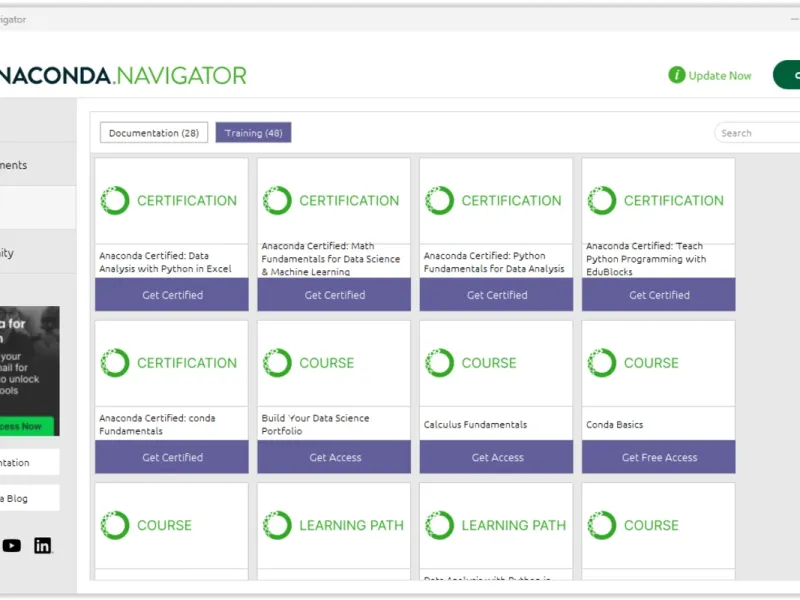The height and width of the screenshot is (600, 800).
Task: Get Certified for Teach Python Programming with EduBlocks
Action: pos(658,295)
